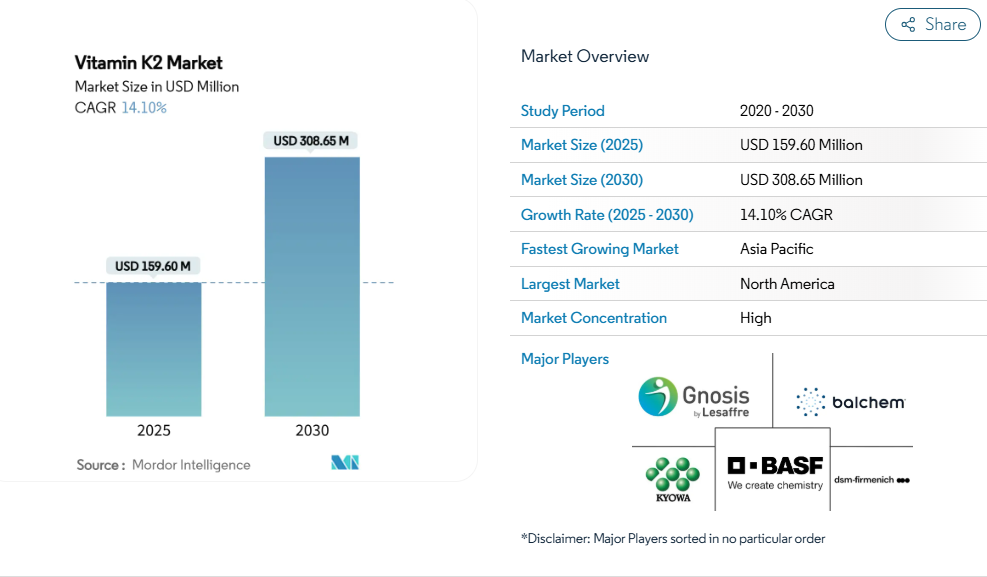
Task: Select the Study Period row label
Action: tap(563, 111)
